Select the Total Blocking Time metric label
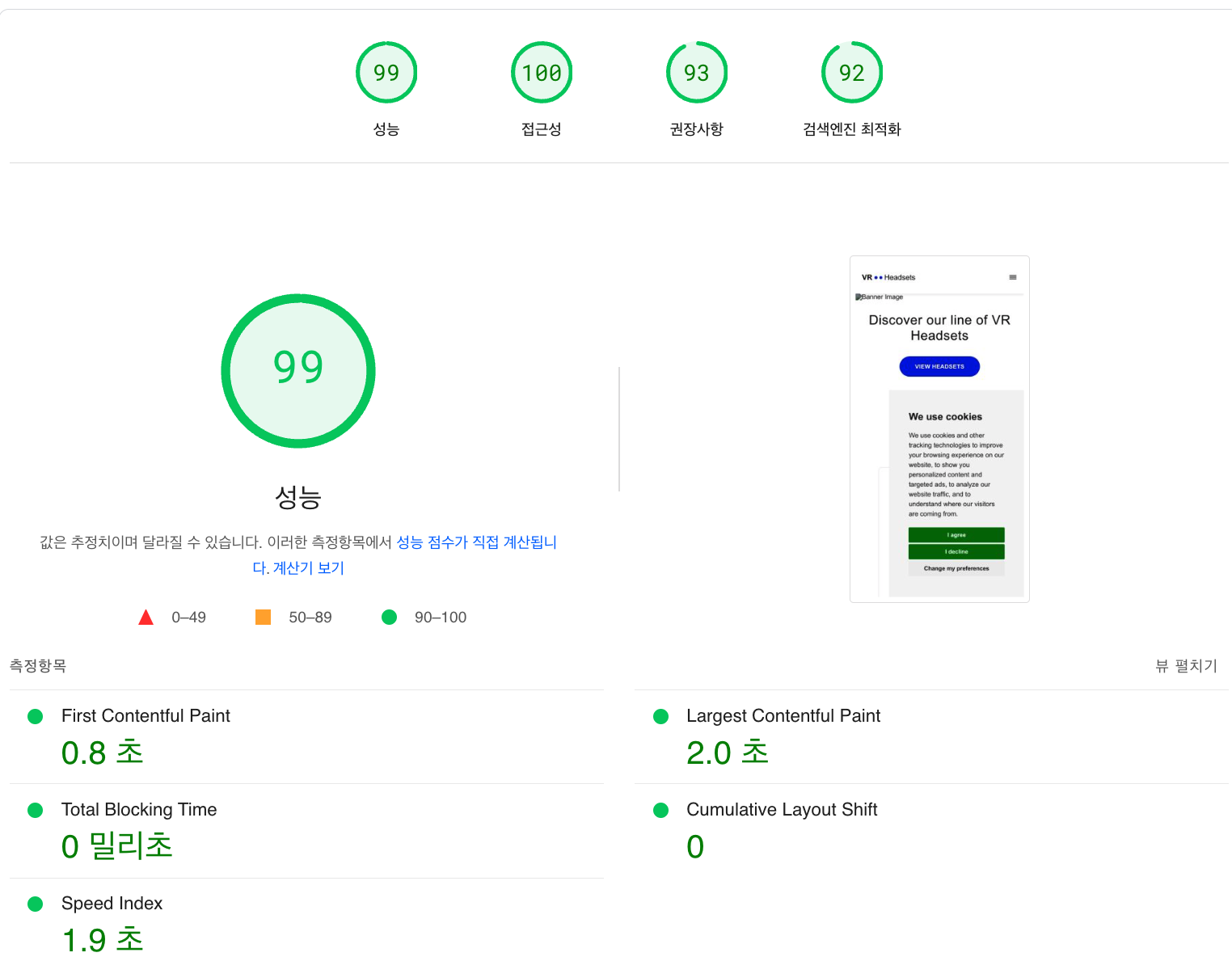1232x978 pixels. coord(139,810)
